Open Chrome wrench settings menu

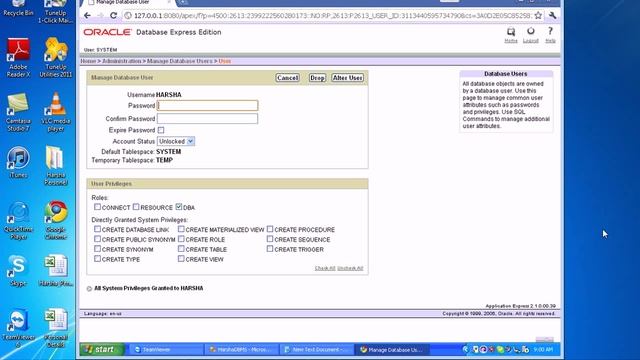tap(553, 16)
